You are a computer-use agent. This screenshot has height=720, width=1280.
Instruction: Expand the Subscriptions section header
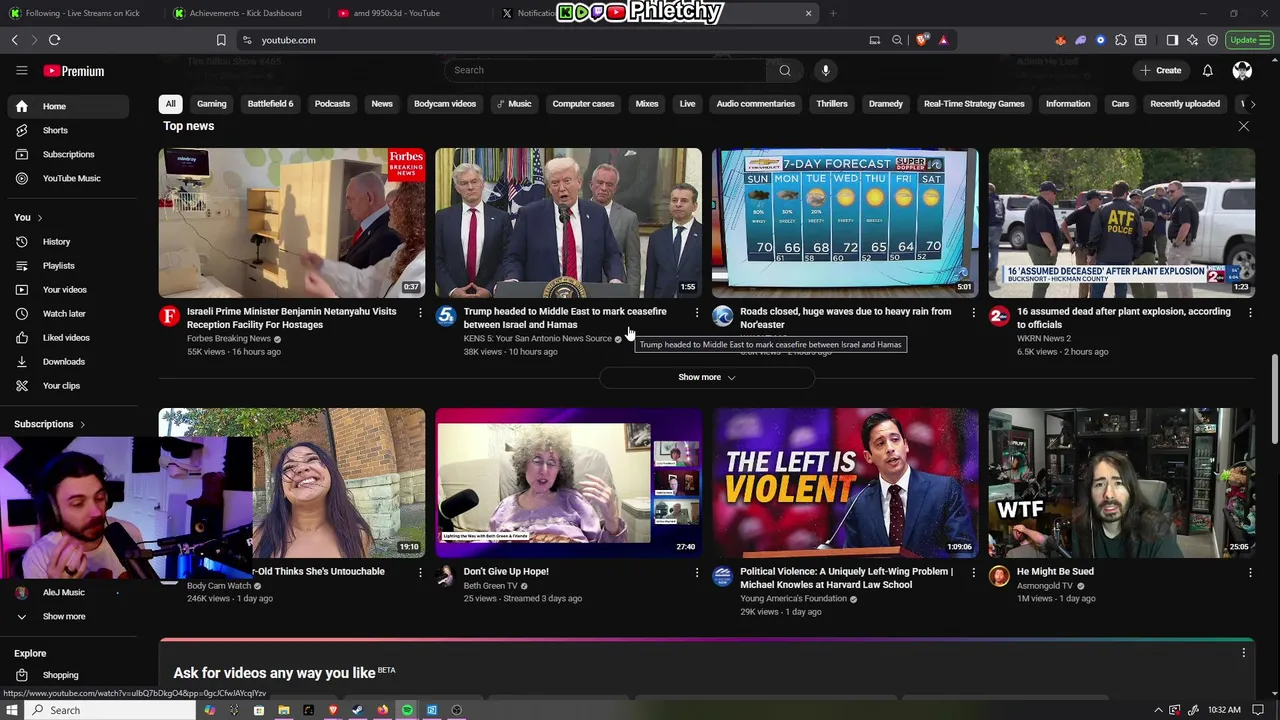(50, 424)
